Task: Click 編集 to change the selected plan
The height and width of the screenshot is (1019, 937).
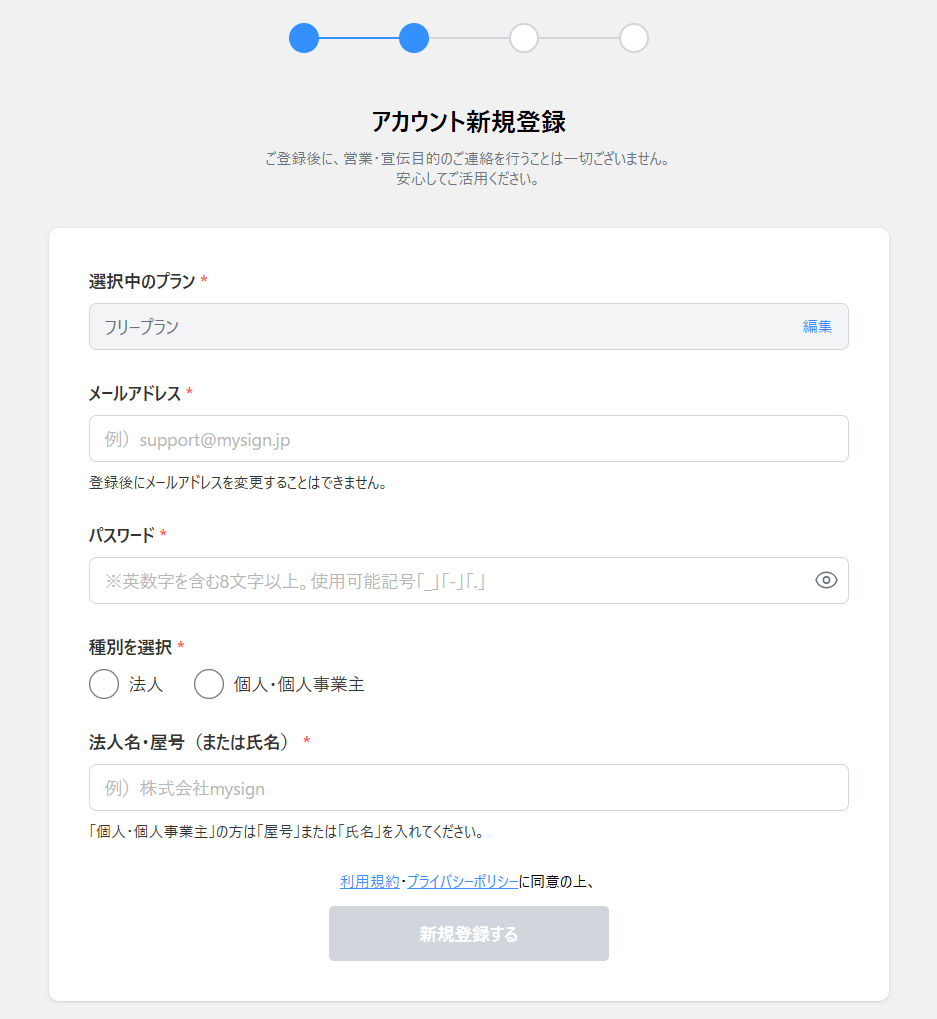Action: 817,326
